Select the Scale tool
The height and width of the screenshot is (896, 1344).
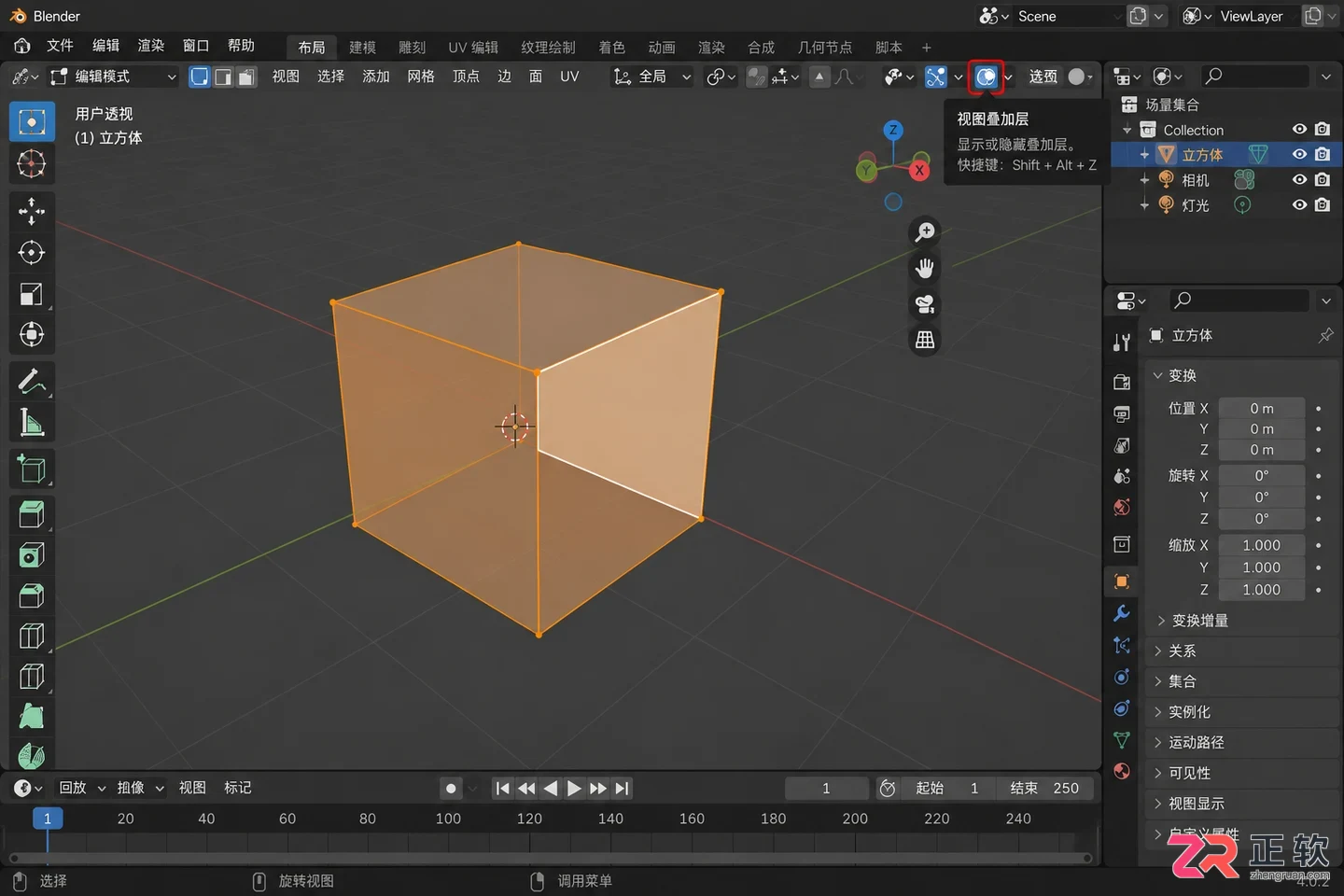pos(32,293)
